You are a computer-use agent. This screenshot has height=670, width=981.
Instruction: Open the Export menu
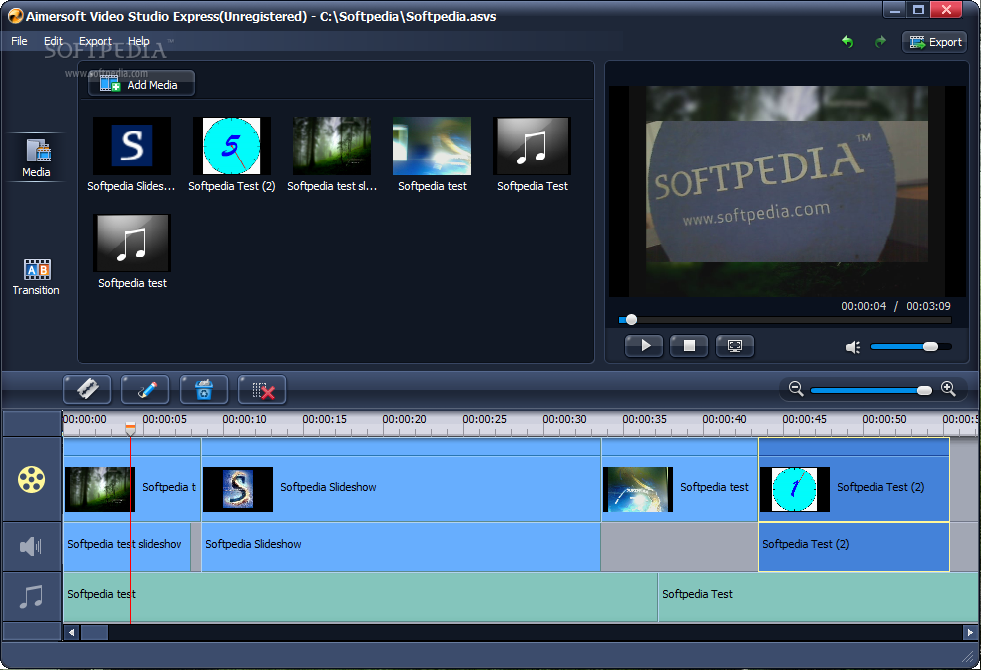(95, 41)
